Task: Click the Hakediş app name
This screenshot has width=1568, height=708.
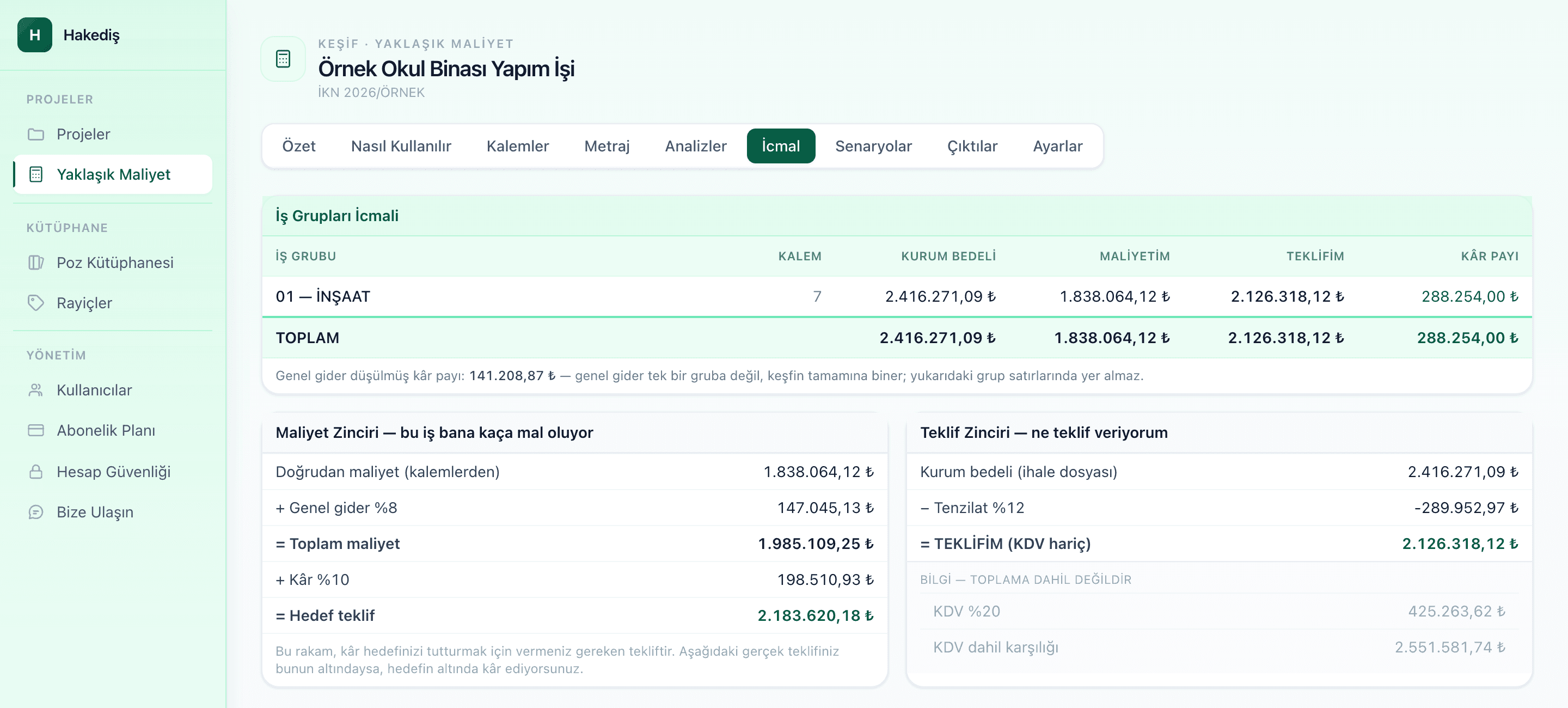Action: (91, 35)
